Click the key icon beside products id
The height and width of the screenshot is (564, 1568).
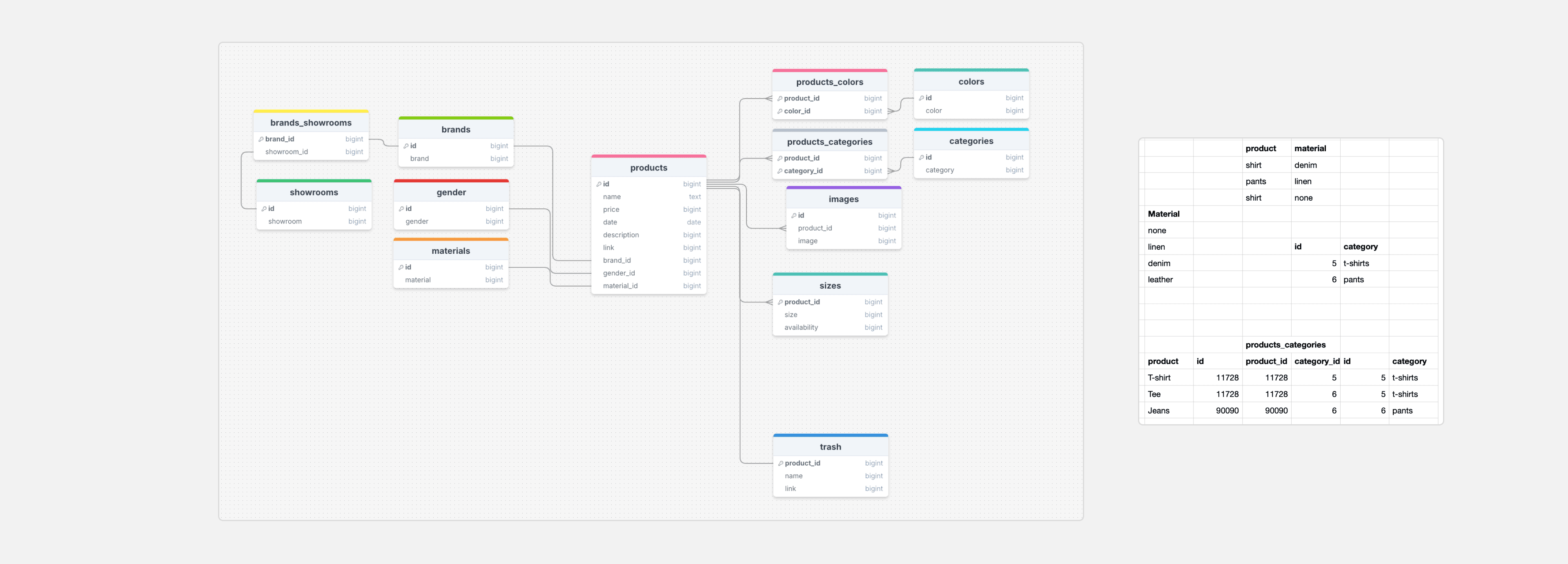599,184
